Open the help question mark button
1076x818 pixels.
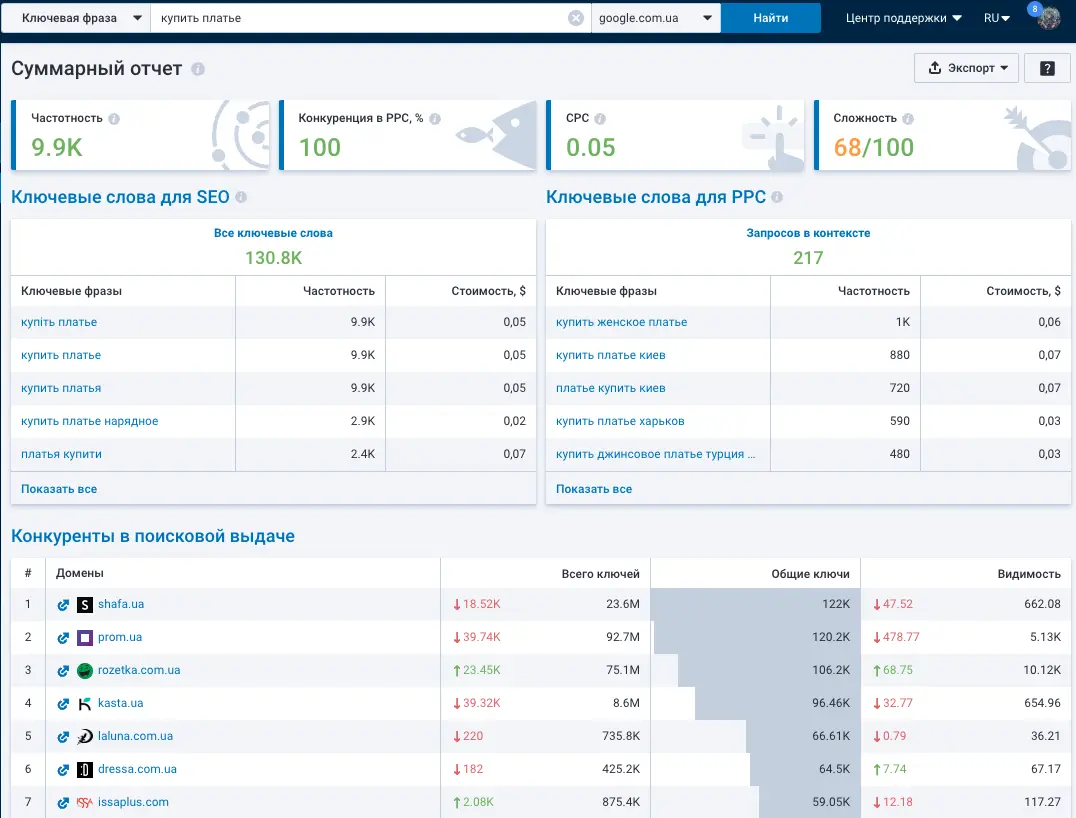[1046, 68]
